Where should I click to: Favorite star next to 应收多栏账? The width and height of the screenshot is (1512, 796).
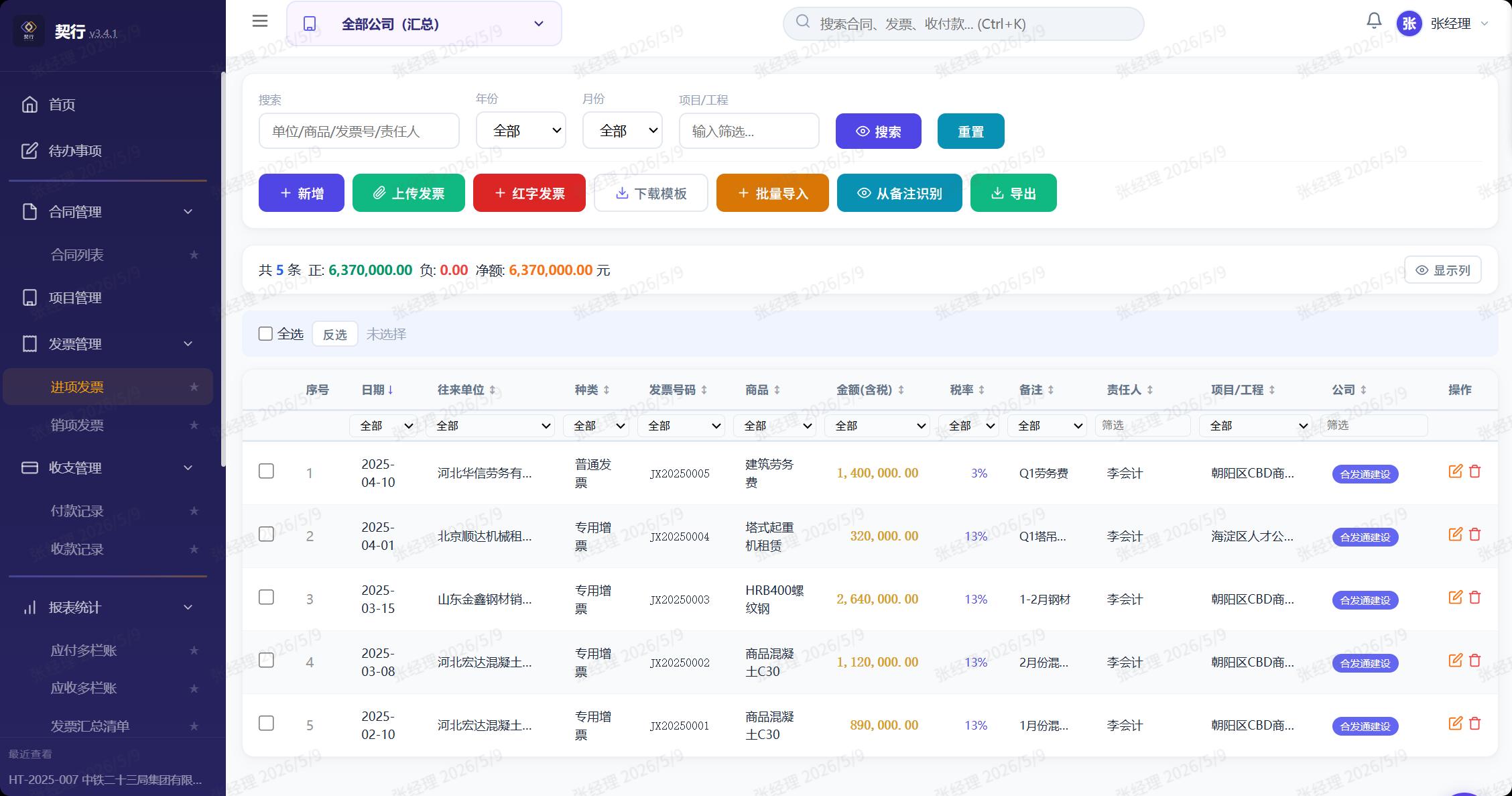click(x=194, y=689)
